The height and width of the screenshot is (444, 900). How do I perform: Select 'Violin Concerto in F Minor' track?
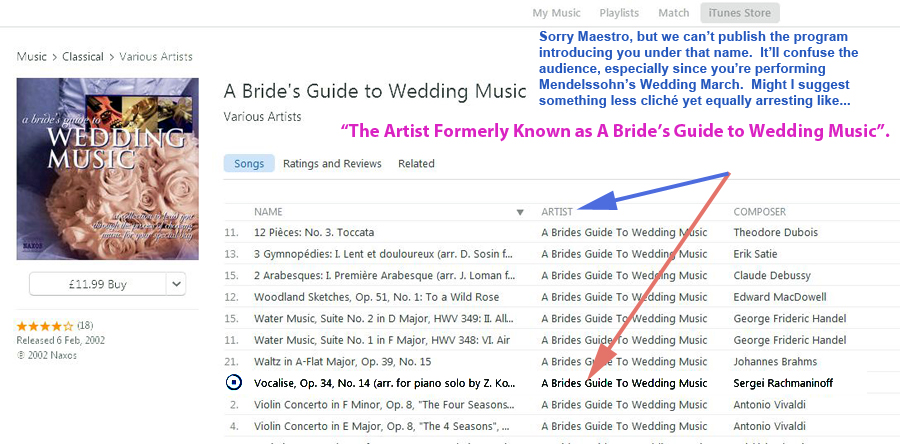point(384,405)
